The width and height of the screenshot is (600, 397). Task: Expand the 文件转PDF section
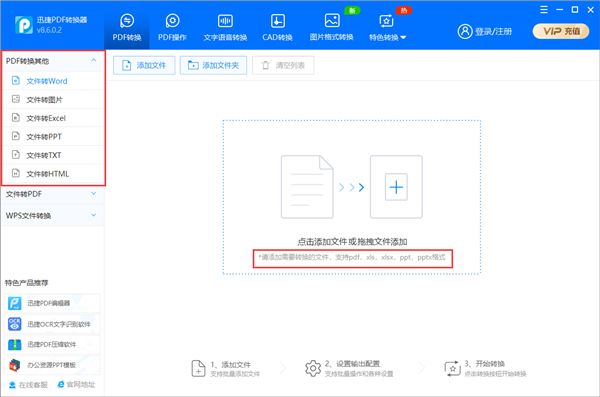click(53, 194)
